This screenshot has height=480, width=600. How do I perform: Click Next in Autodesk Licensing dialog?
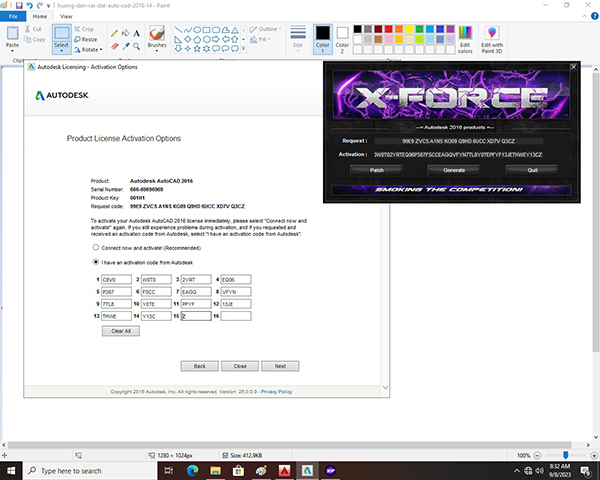pyautogui.click(x=280, y=366)
